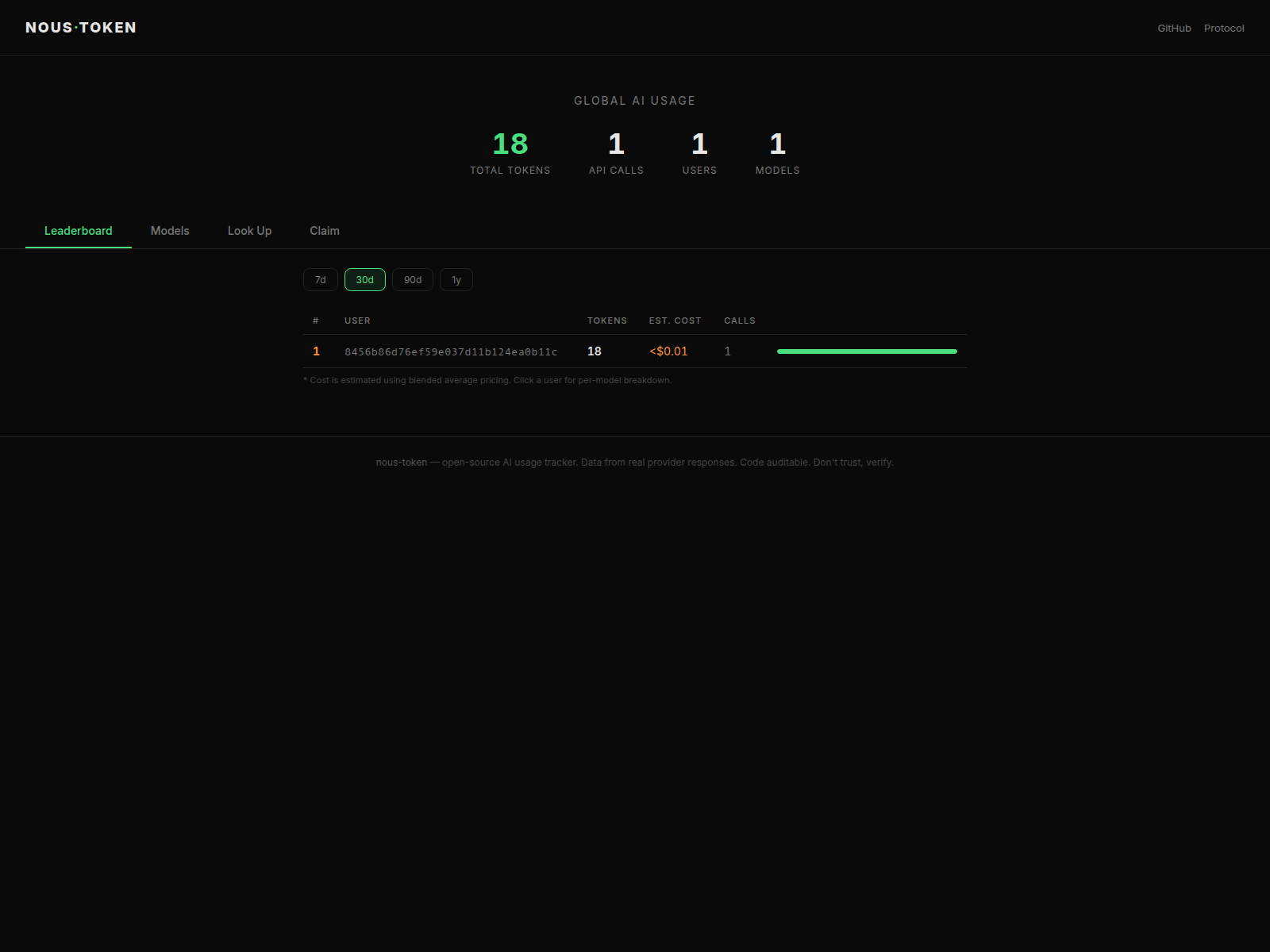The height and width of the screenshot is (952, 1270).
Task: Choose the 1y time range
Action: pos(456,279)
